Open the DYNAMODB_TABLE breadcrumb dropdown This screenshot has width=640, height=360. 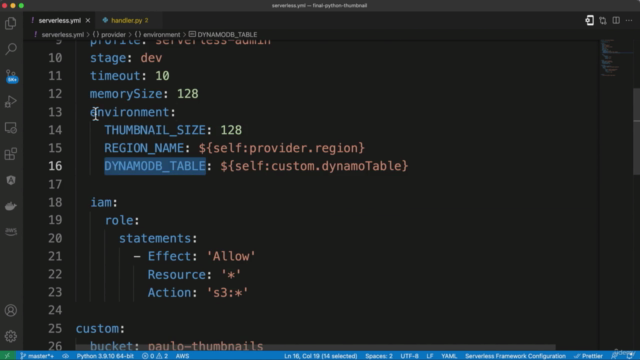[x=223, y=35]
